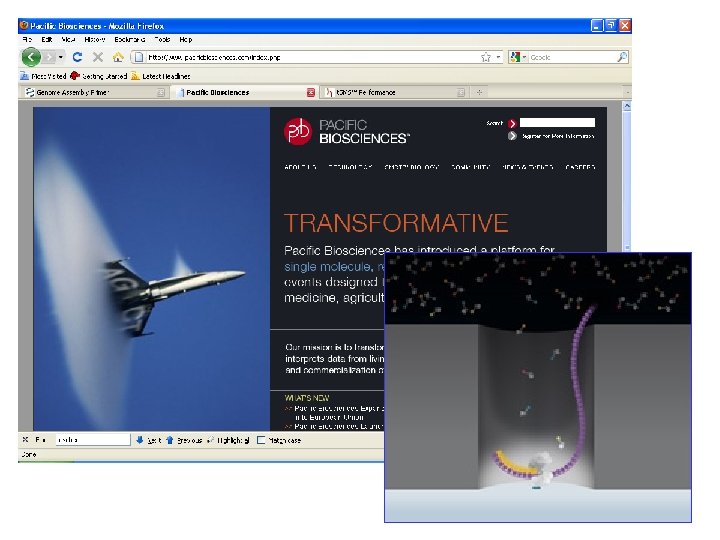Click the gray Register arrow icon
The height and width of the screenshot is (540, 720).
pos(512,136)
